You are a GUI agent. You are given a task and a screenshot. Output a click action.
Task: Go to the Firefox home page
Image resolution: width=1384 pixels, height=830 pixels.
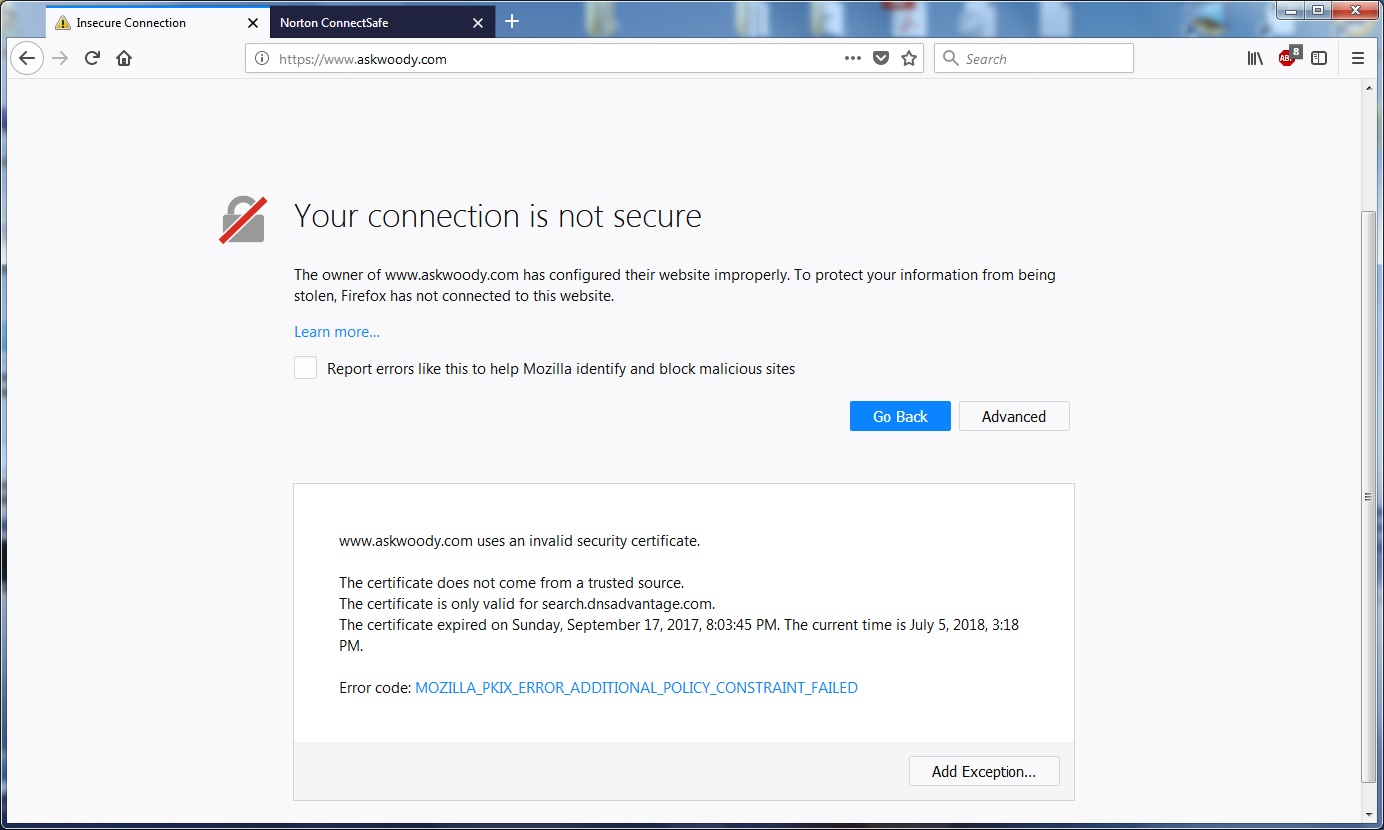click(x=124, y=58)
